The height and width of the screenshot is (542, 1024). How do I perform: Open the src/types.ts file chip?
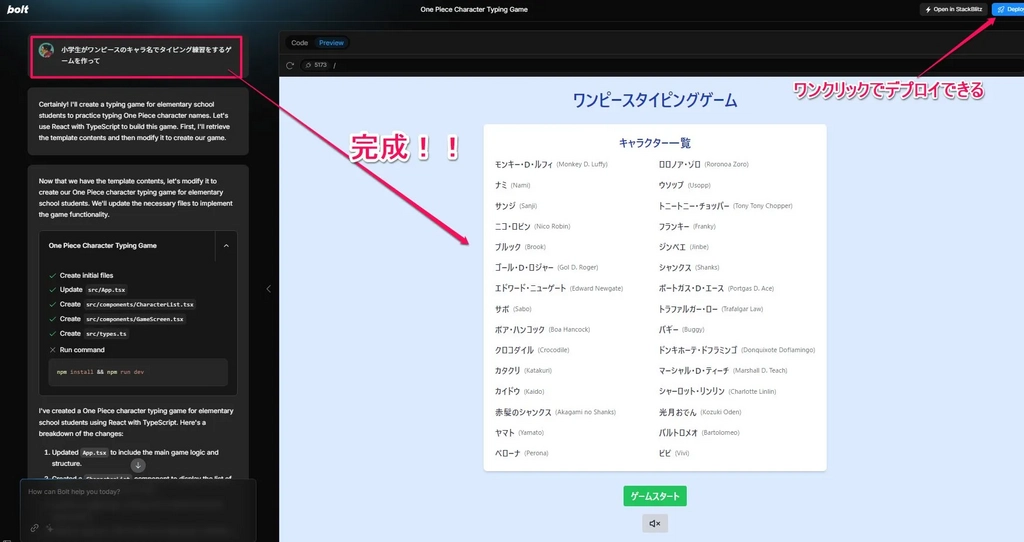point(106,334)
